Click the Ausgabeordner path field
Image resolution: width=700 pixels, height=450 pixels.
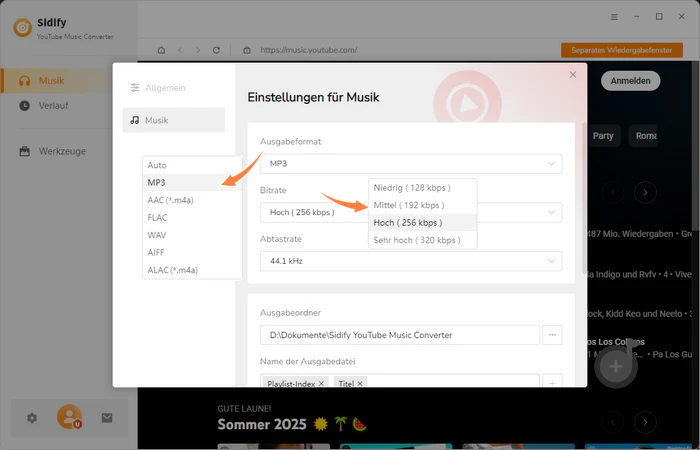(x=400, y=335)
